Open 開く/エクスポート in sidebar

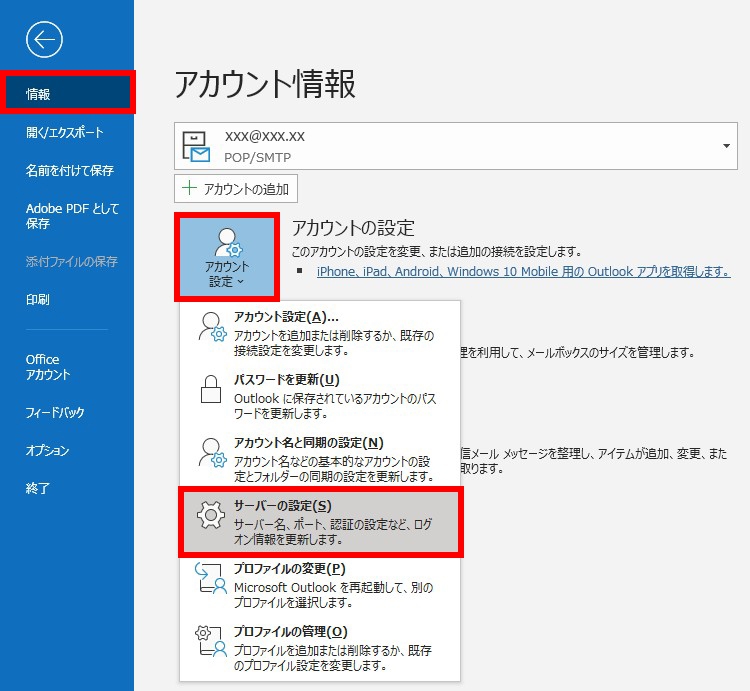point(65,132)
